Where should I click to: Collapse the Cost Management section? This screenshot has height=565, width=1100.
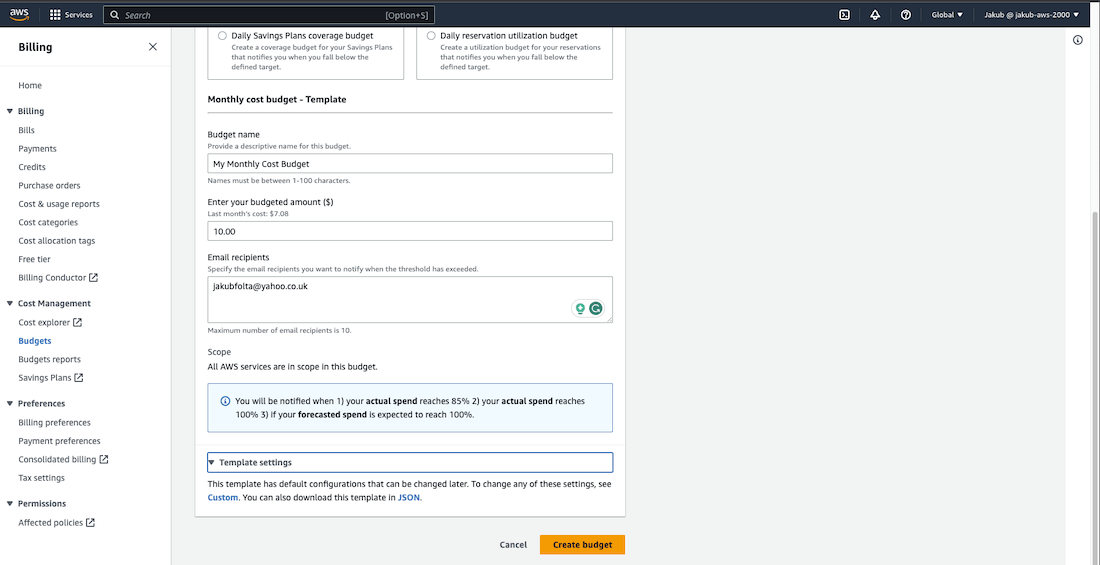coord(9,304)
